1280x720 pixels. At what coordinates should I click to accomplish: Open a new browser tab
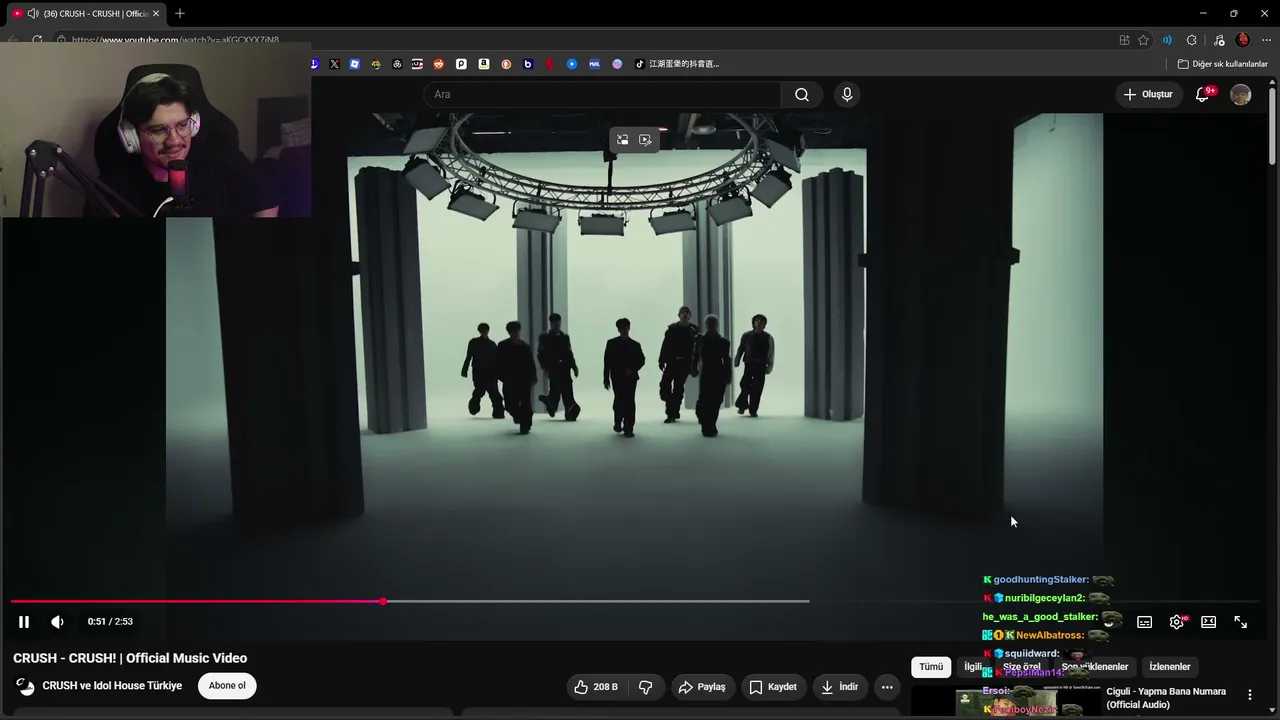pos(180,13)
